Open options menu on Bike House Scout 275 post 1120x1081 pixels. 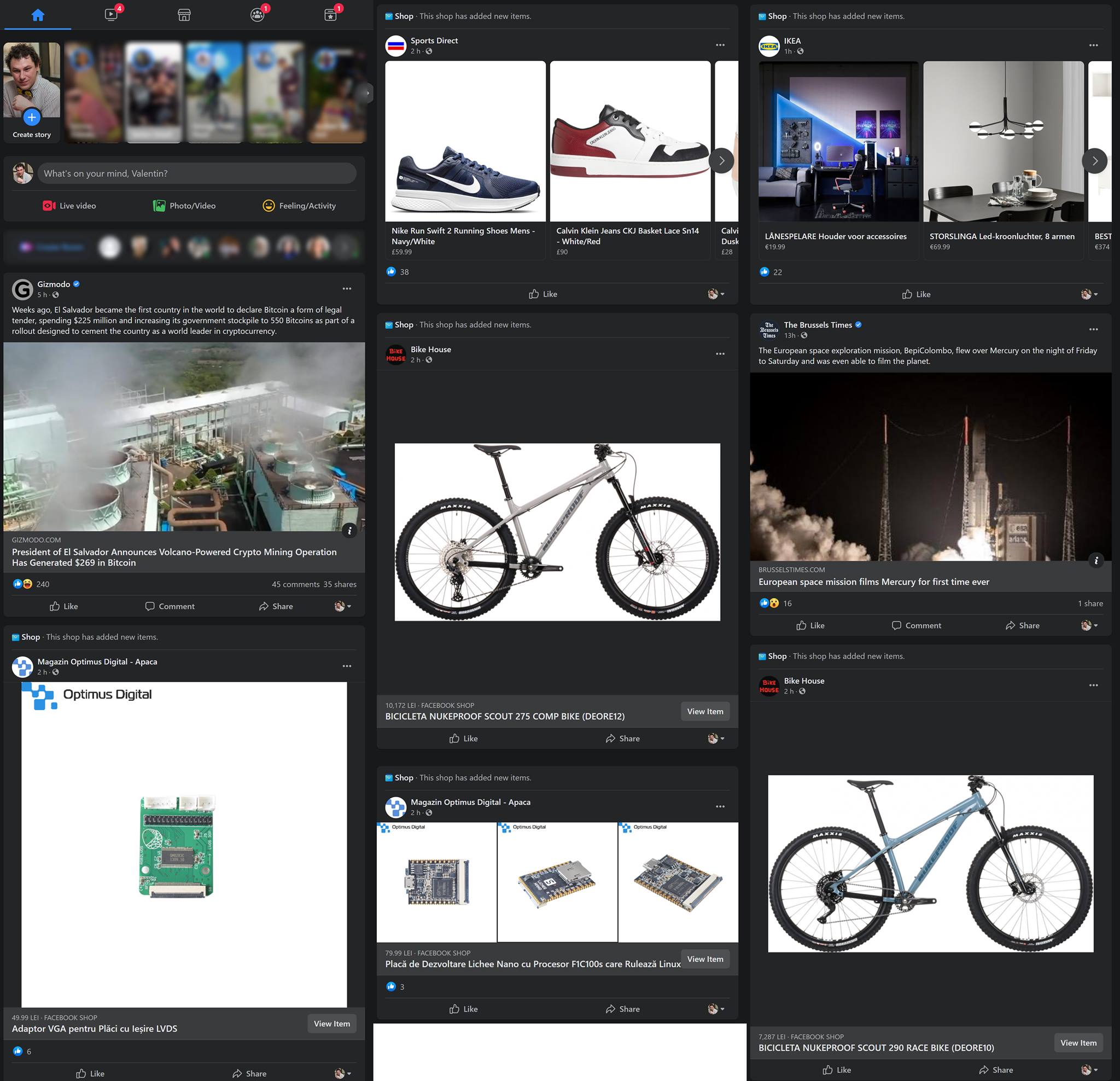click(720, 354)
